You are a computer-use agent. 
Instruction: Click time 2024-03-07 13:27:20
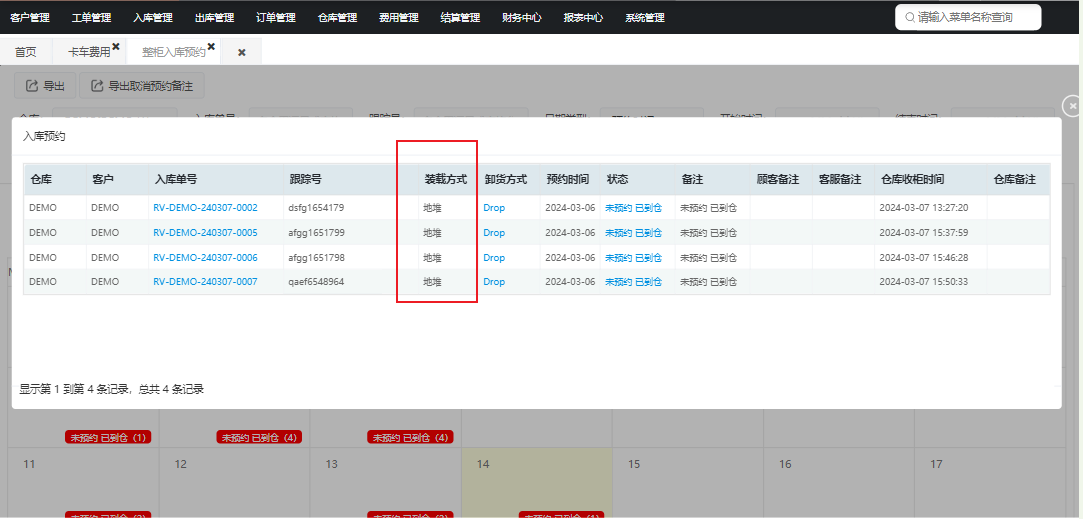tap(923, 207)
